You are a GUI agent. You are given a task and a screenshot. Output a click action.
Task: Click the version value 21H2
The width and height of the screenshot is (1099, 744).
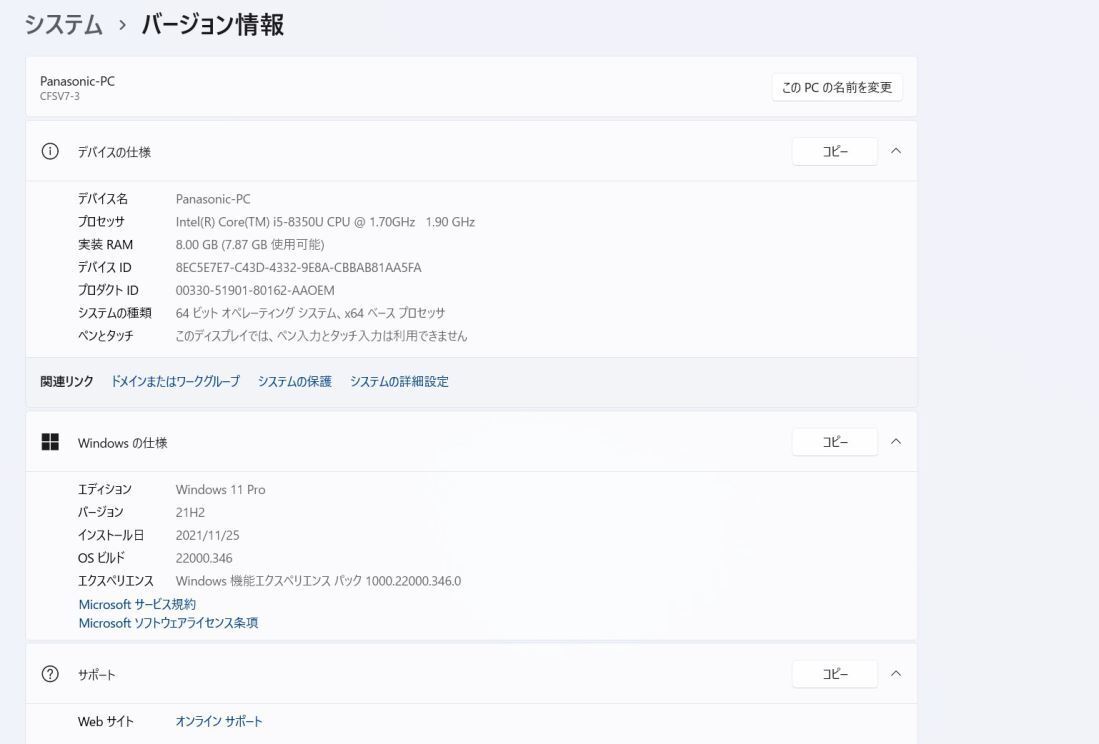(190, 513)
